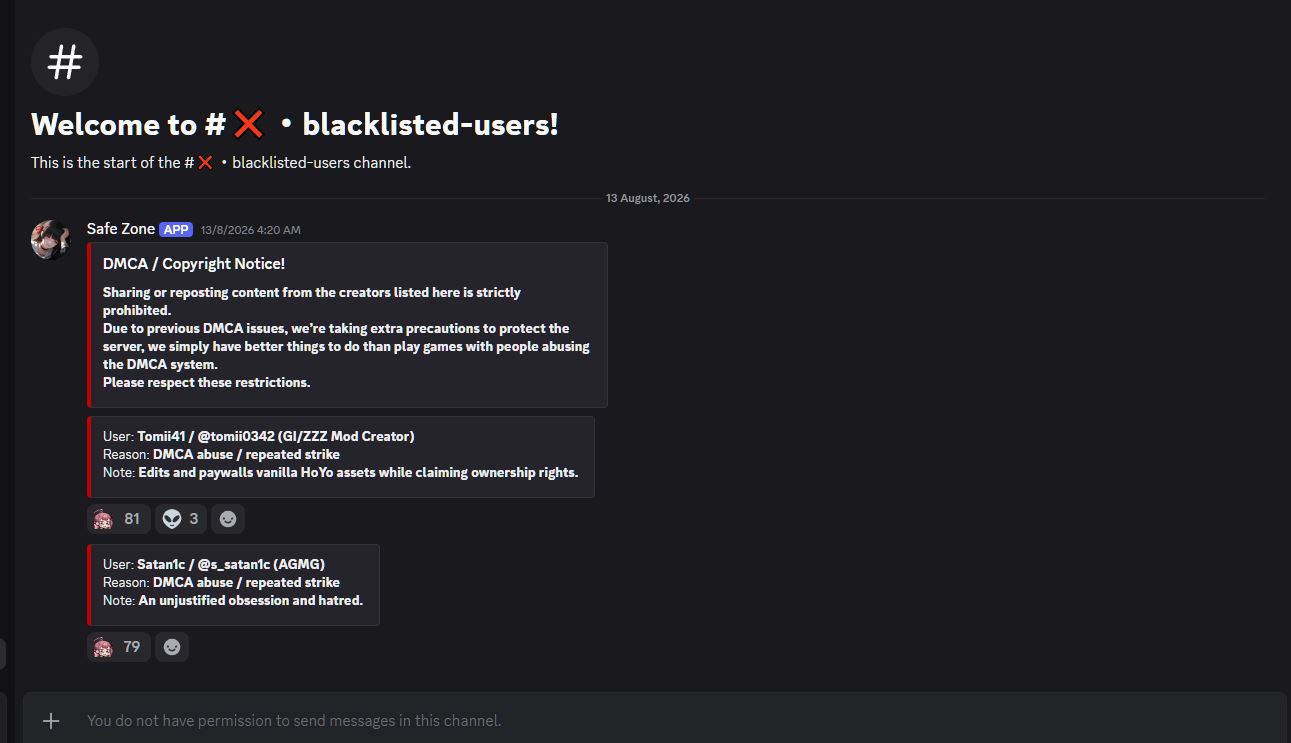Image resolution: width=1291 pixels, height=743 pixels.
Task: Click the "Due to previous DMCA issues" sentence
Action: pos(346,346)
